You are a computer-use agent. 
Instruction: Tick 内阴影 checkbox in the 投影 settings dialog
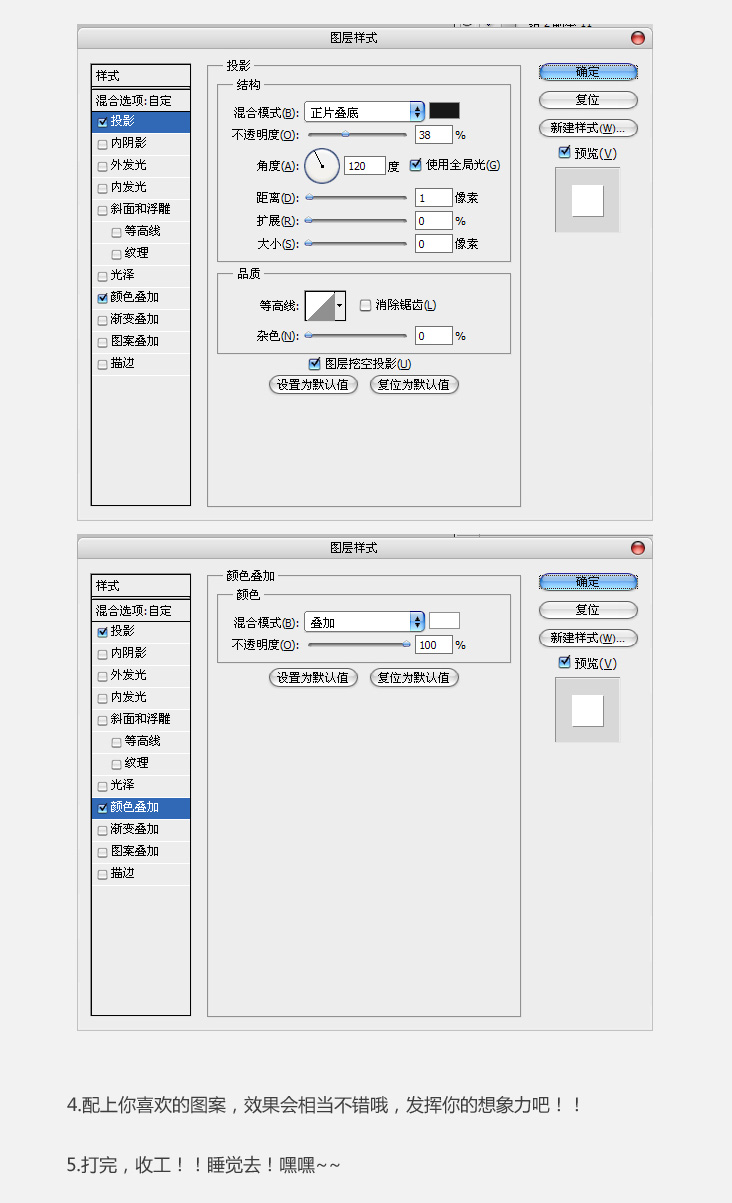(x=102, y=144)
